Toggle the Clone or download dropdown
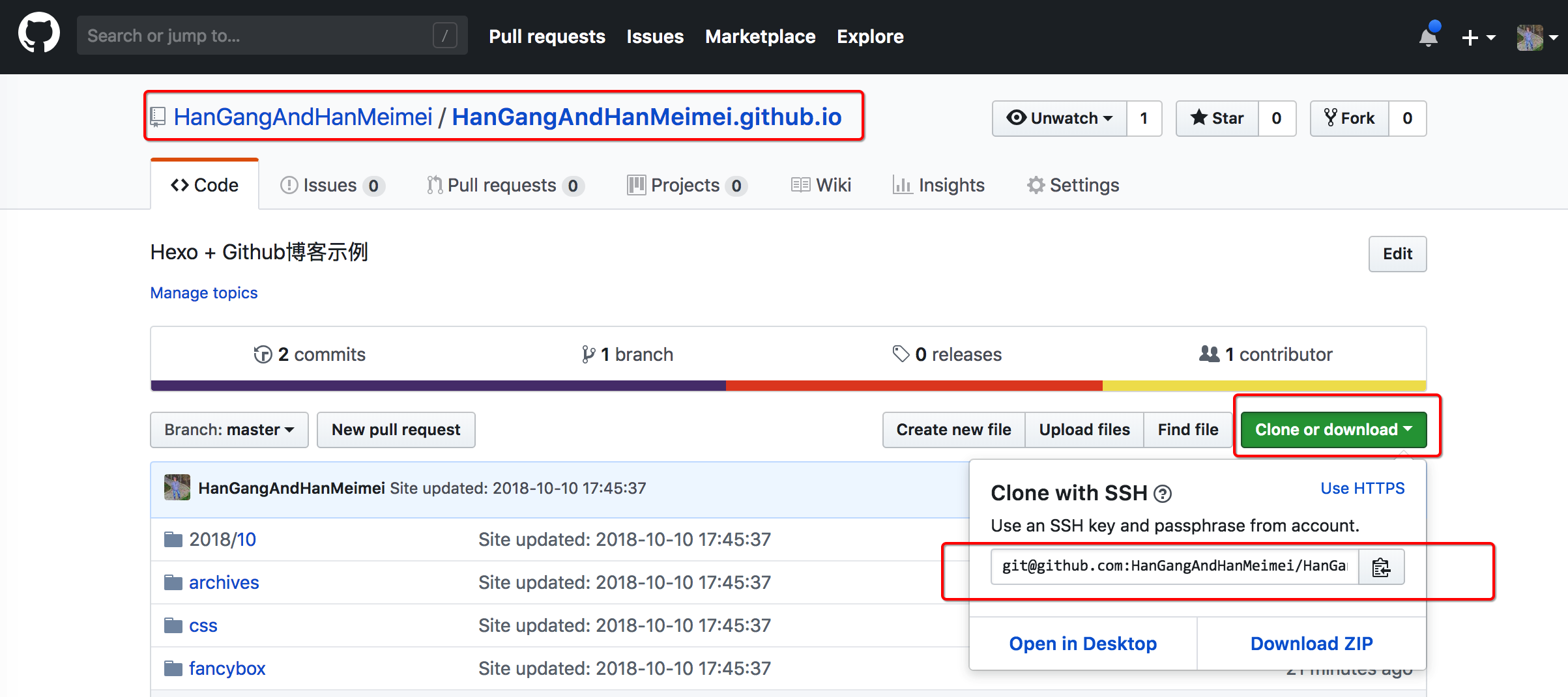The height and width of the screenshot is (697, 1568). (1334, 430)
